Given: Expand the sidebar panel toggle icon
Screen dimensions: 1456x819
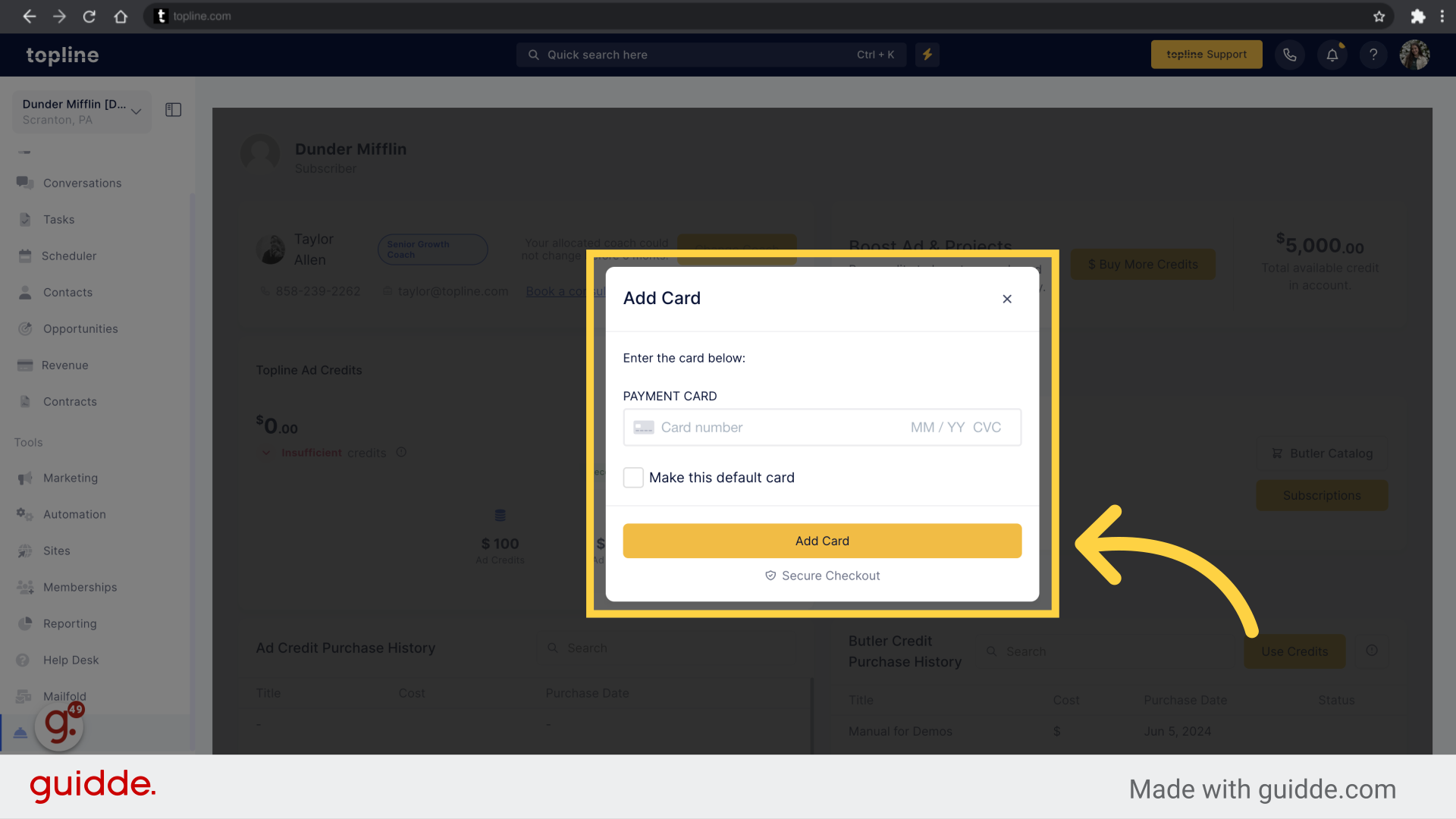Looking at the screenshot, I should 173,110.
